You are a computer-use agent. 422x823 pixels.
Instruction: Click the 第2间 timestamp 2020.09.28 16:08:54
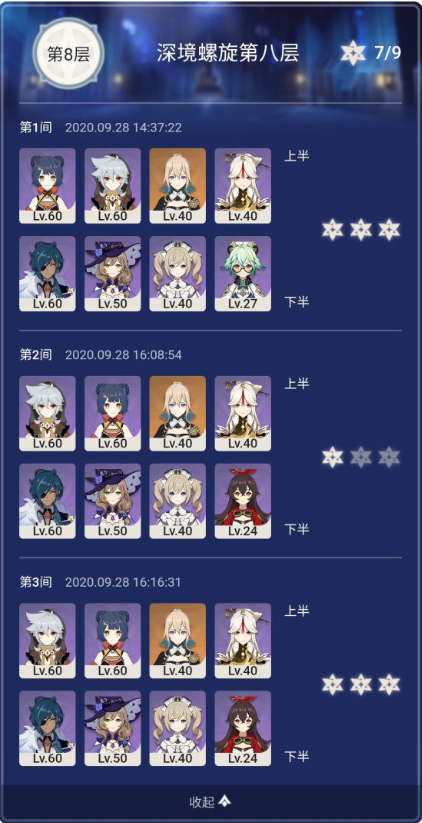[123, 355]
